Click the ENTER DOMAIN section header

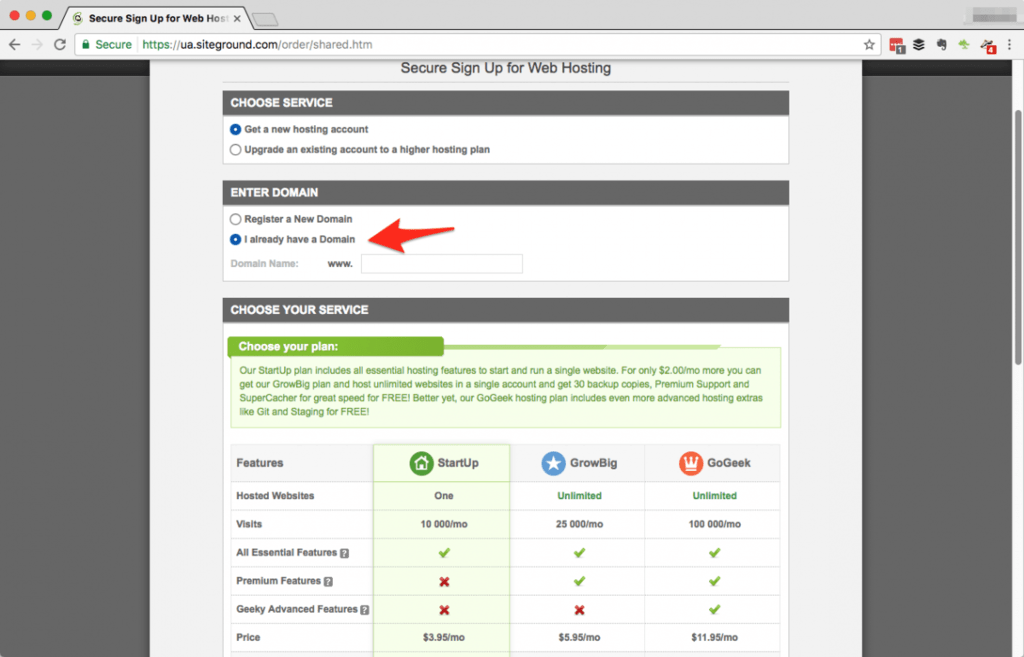click(x=505, y=193)
